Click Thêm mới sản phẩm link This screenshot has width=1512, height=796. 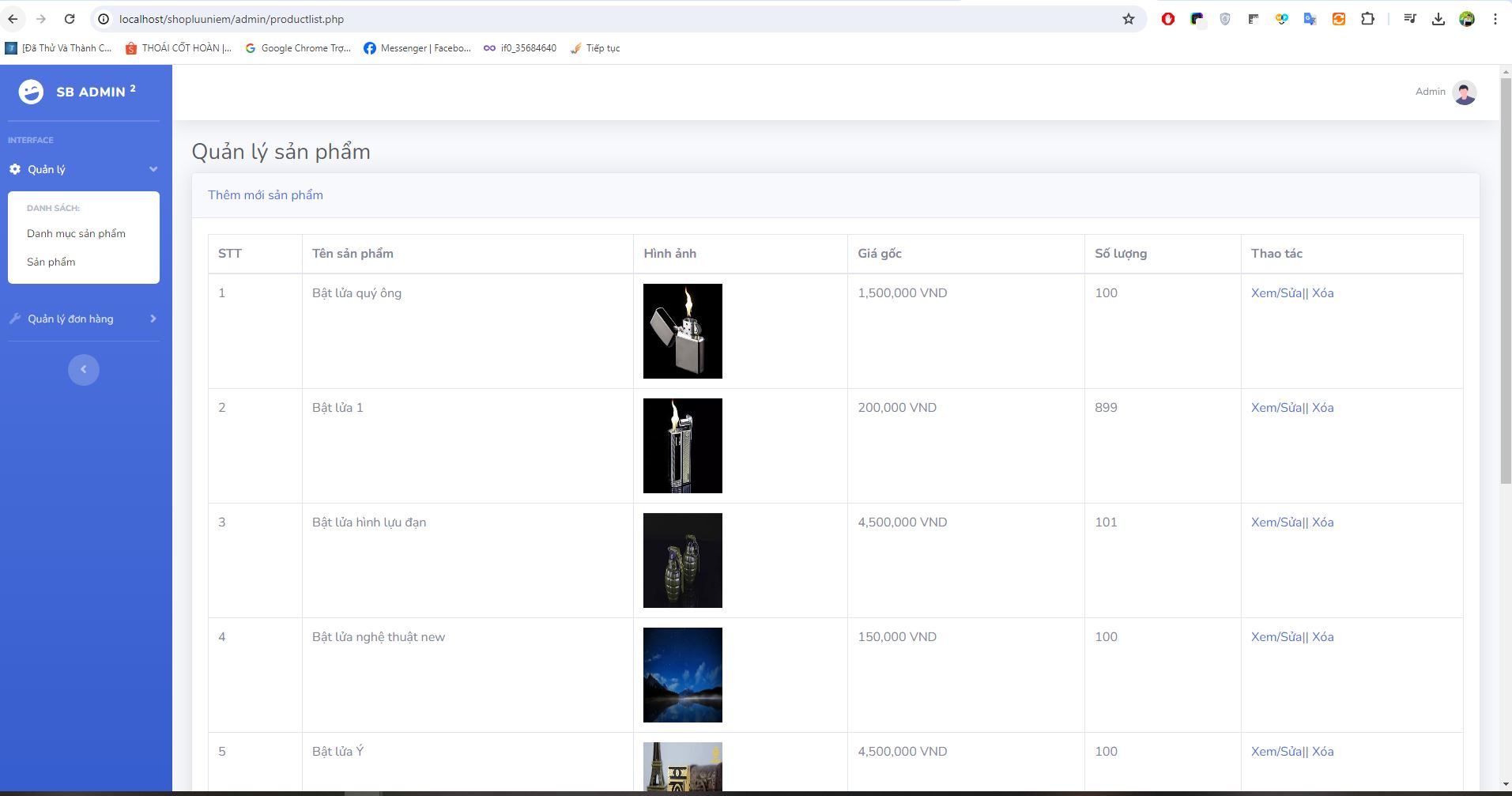coord(266,195)
